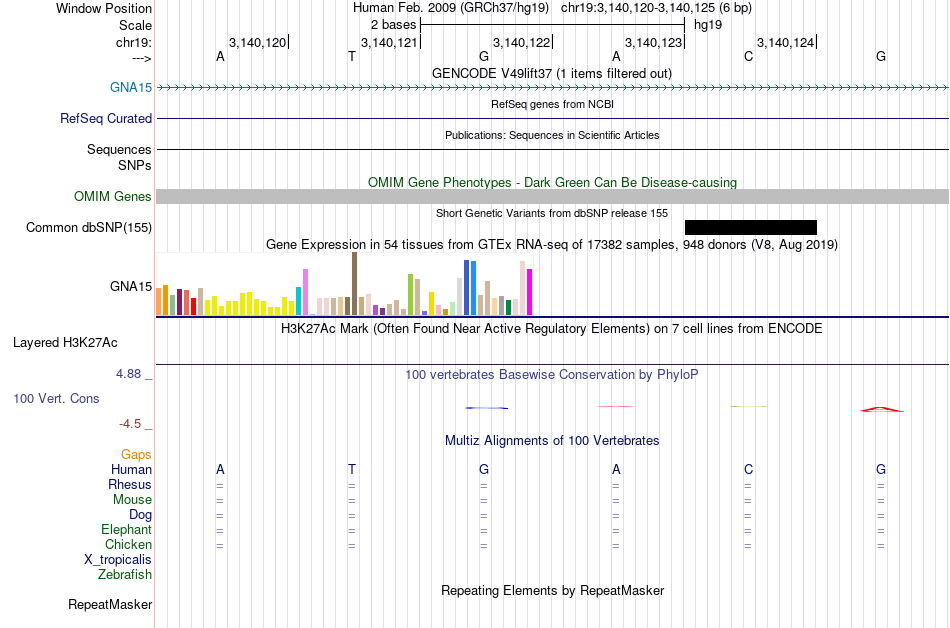This screenshot has width=950, height=628.
Task: Click the red triangular PhyloP conservation peak
Action: click(x=882, y=409)
